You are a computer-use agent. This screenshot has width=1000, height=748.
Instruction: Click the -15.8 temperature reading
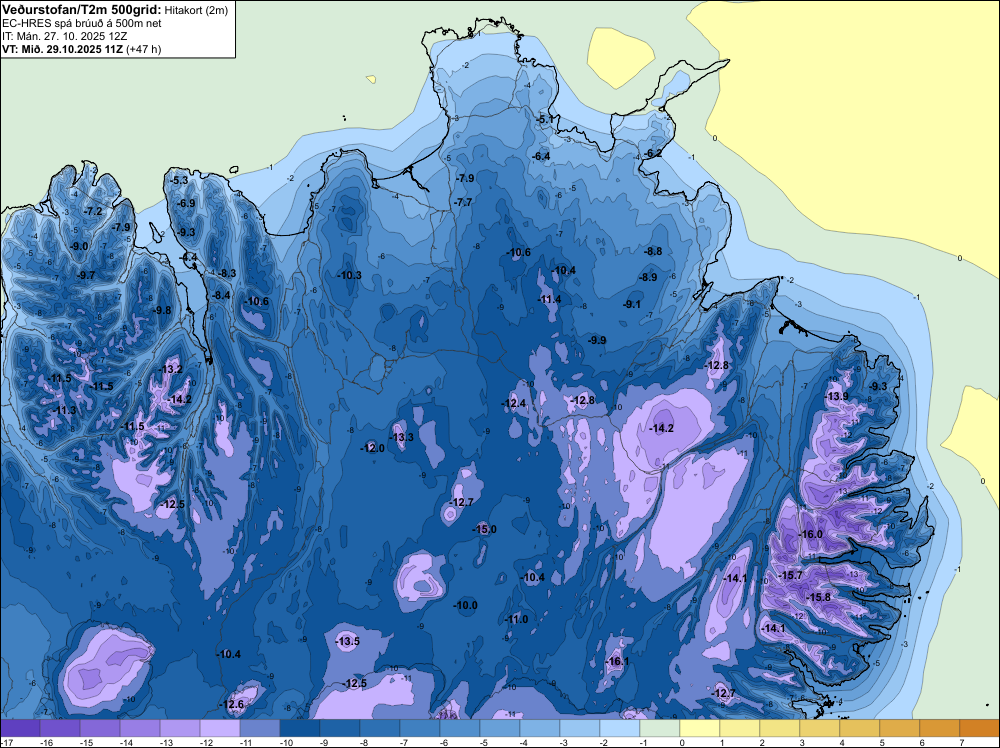click(819, 597)
